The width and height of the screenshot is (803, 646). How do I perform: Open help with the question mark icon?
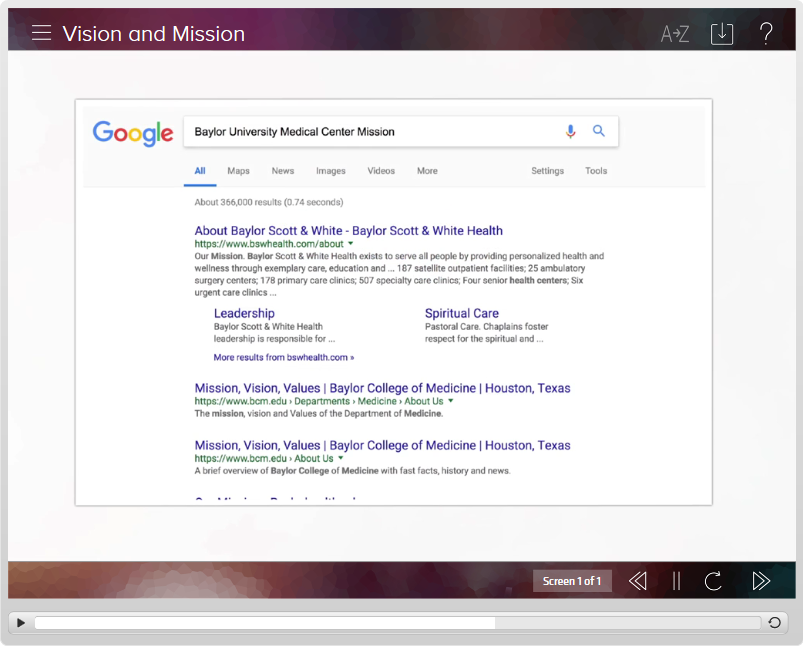click(766, 34)
